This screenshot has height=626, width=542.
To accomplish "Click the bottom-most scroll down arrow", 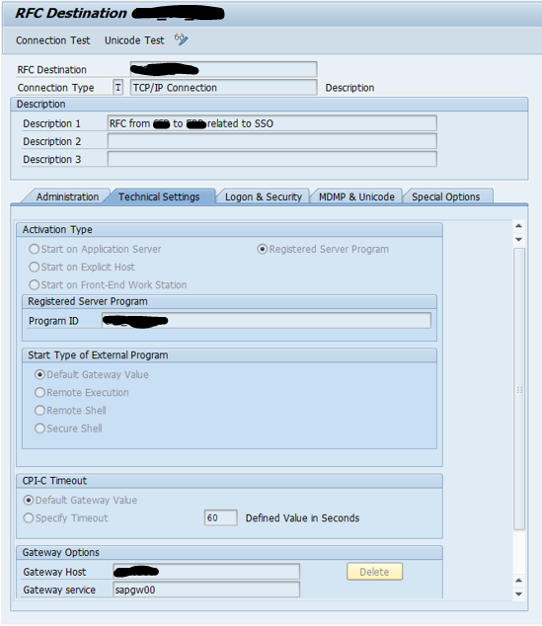I will [518, 594].
